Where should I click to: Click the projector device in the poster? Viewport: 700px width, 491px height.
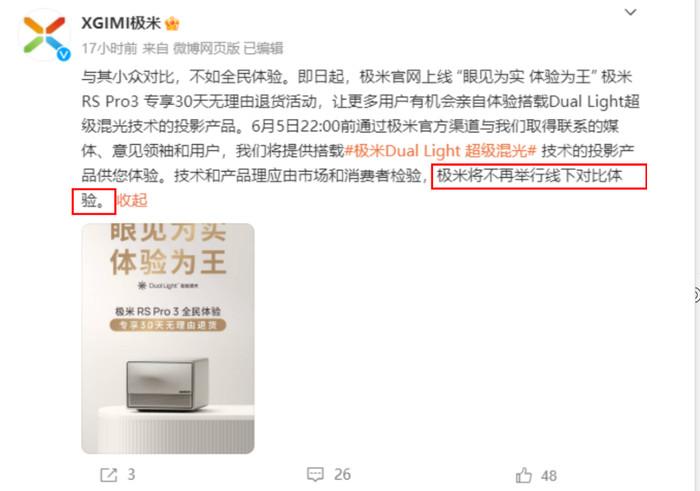168,385
